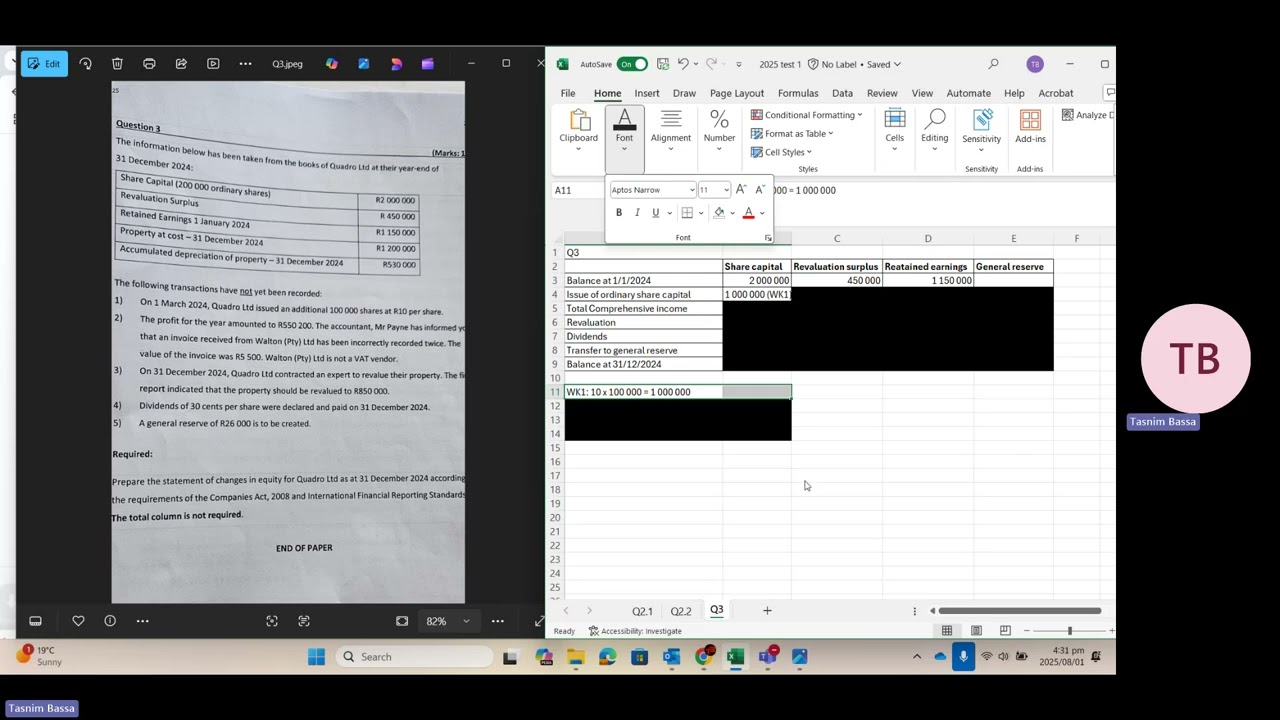
Task: Switch to the Q2.1 sheet tab
Action: click(642, 611)
